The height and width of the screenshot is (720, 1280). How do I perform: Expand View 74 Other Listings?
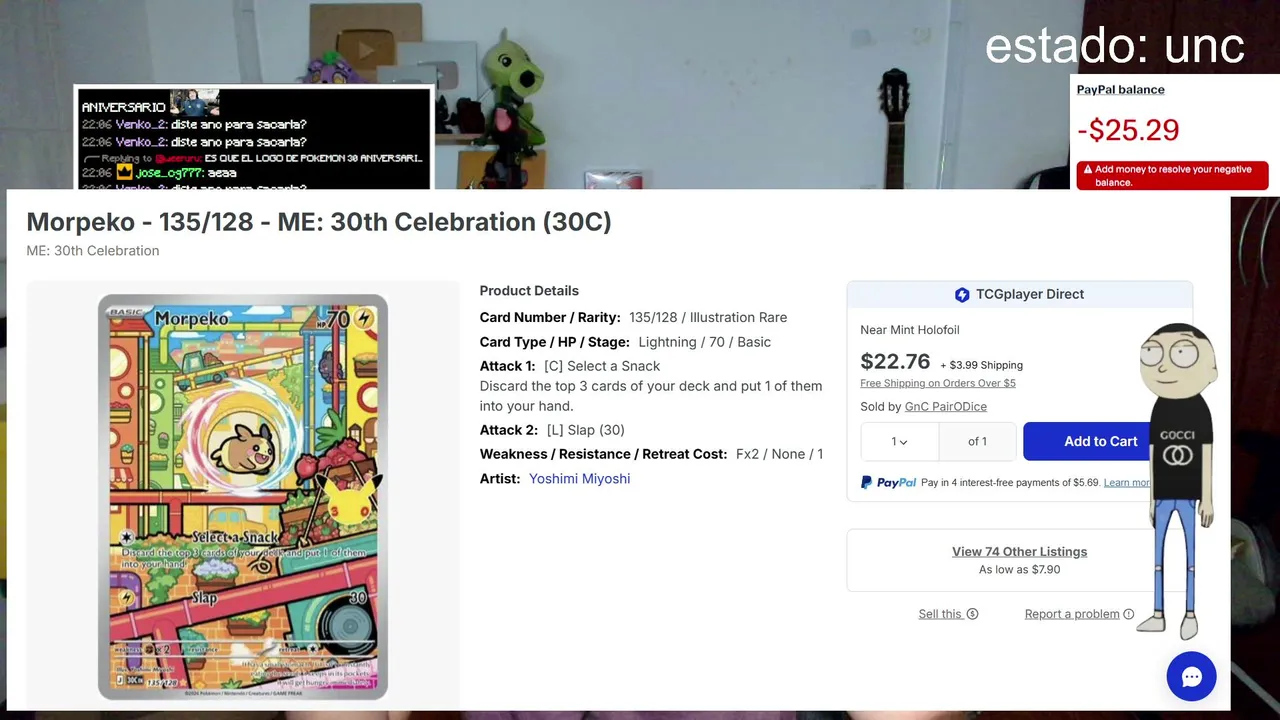[x=1019, y=551]
